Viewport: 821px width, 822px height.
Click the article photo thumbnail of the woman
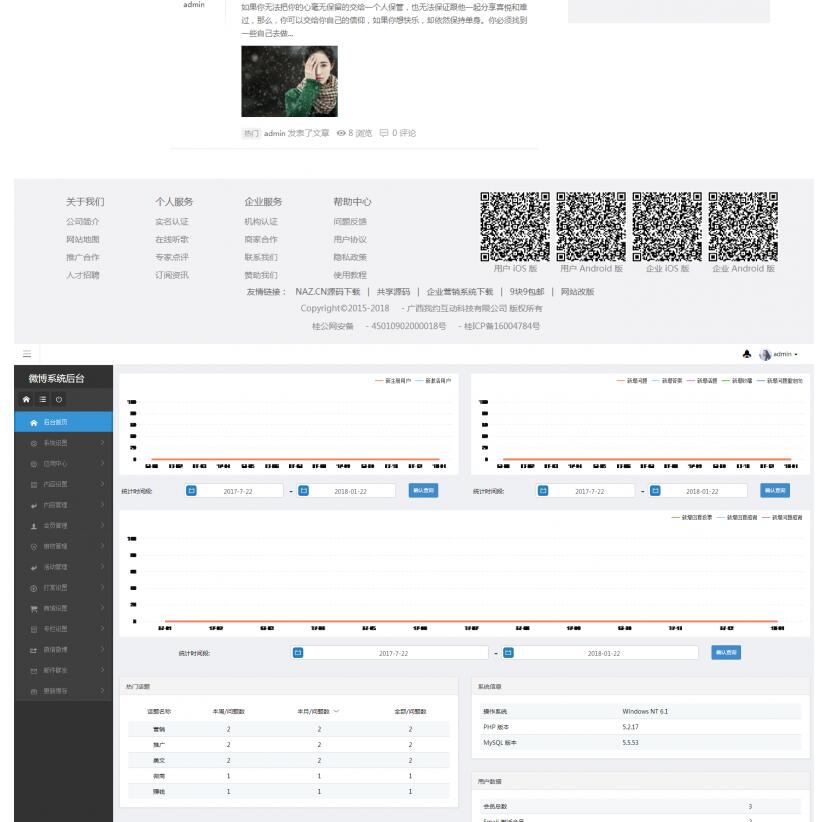coord(289,81)
